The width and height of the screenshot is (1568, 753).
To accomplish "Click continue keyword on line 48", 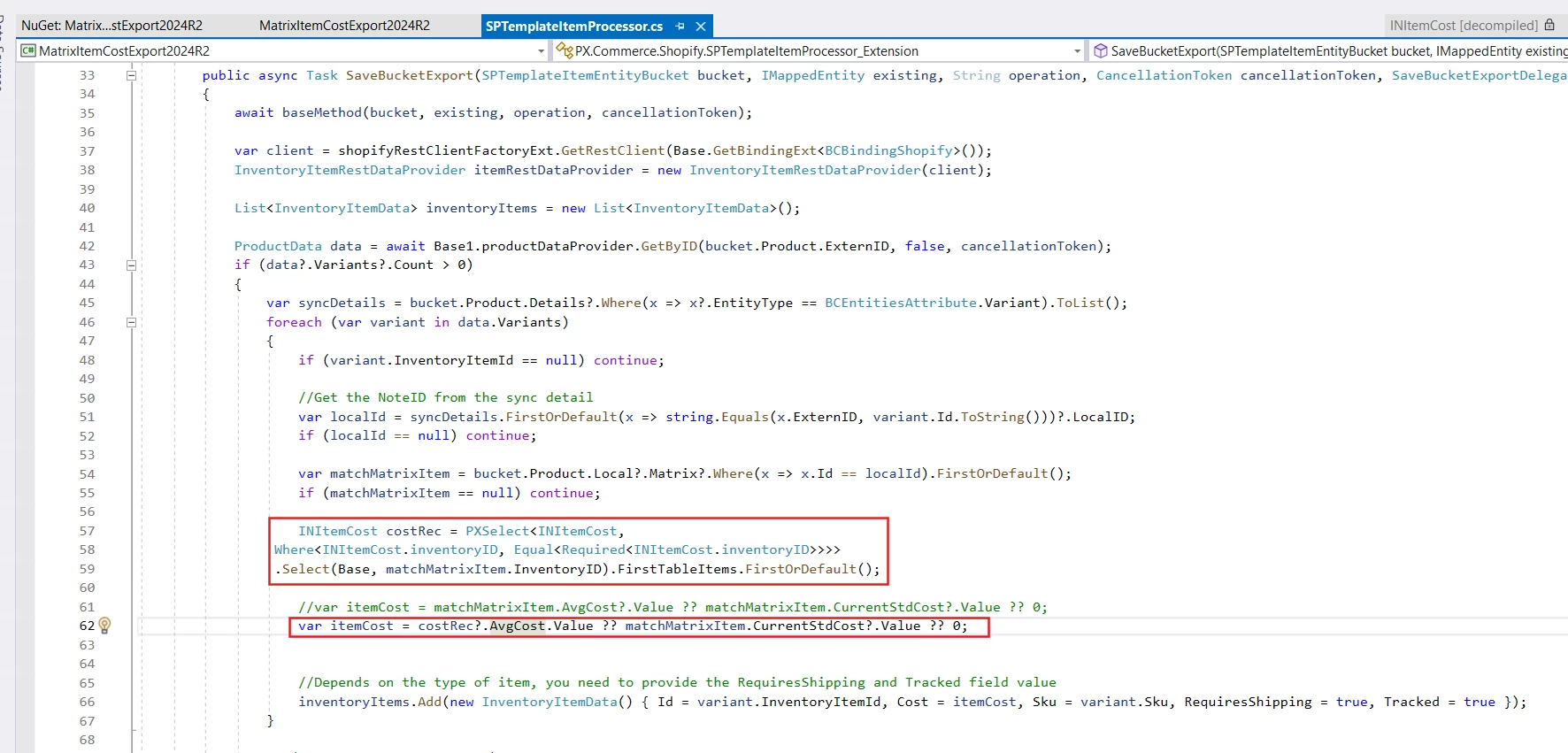I will pos(626,360).
